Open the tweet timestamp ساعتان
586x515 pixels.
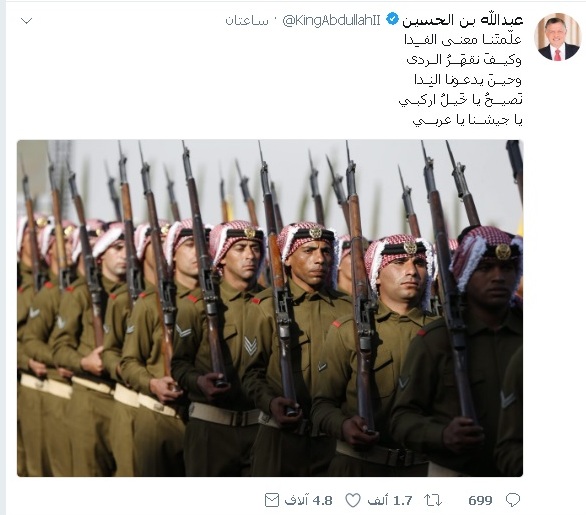(x=247, y=21)
